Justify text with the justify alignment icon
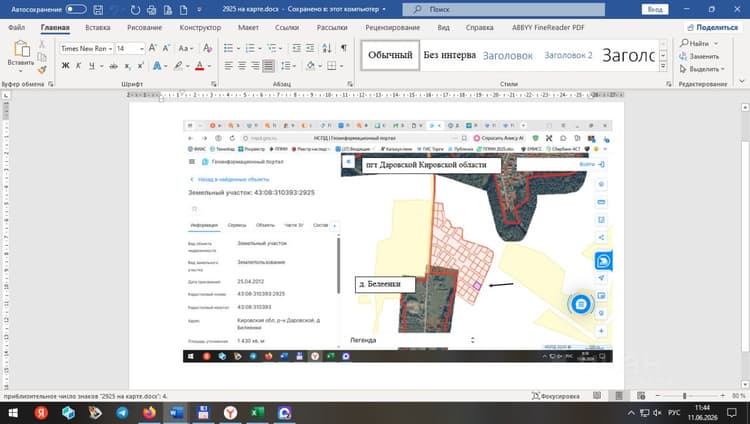The height and width of the screenshot is (424, 750). click(268, 66)
